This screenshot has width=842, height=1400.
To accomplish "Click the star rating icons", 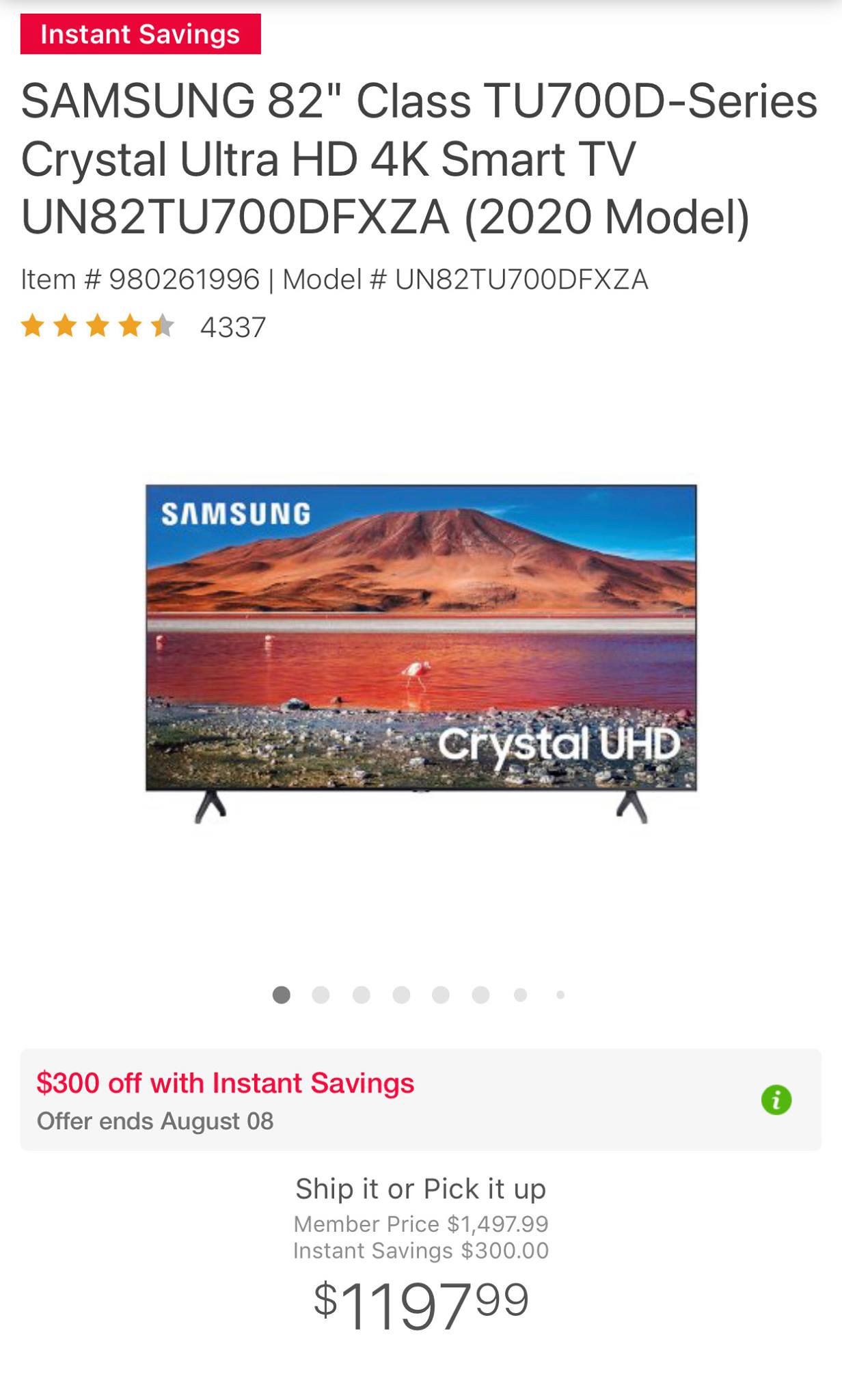I will coord(98,327).
